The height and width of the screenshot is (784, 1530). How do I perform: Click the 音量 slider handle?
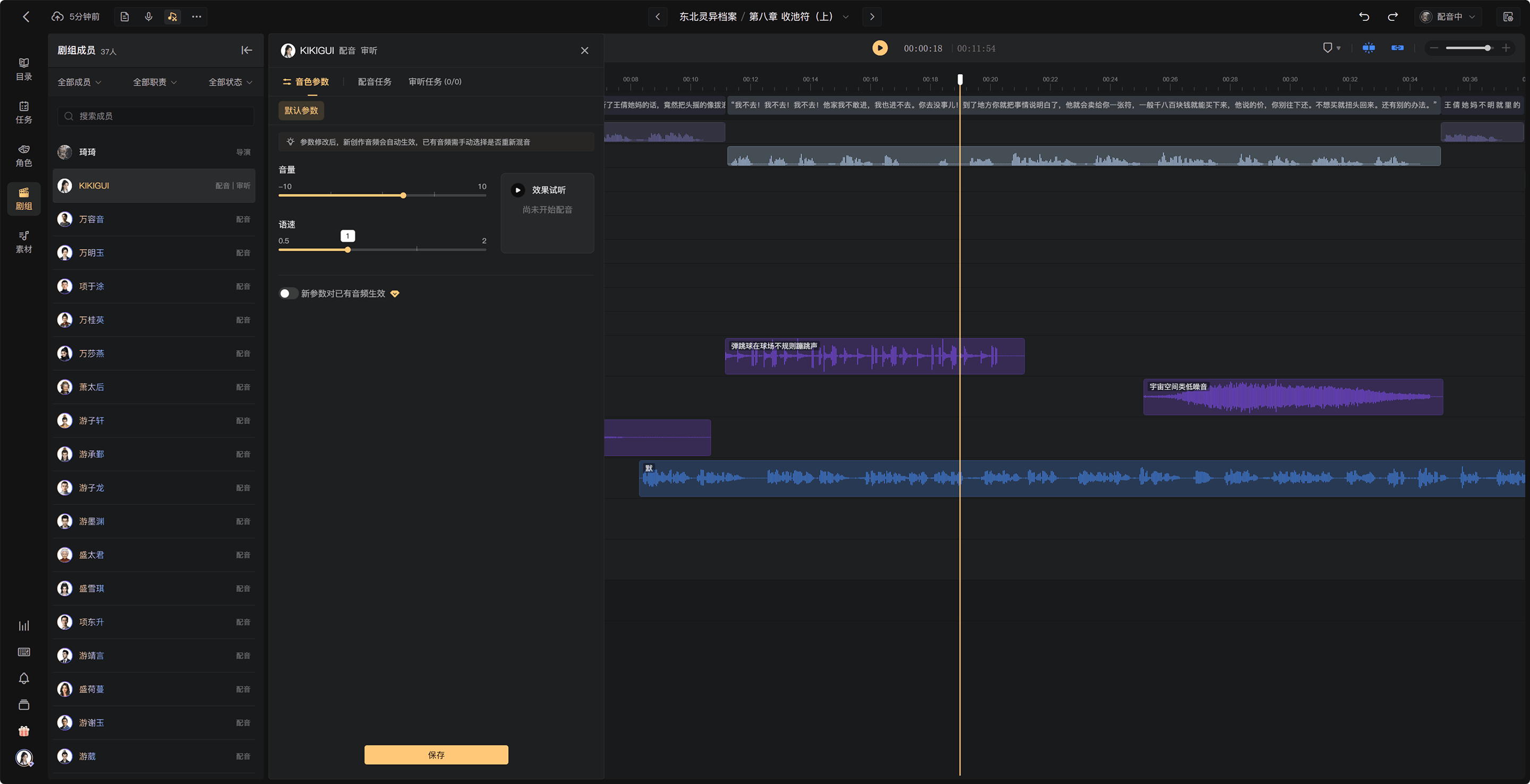pyautogui.click(x=403, y=195)
